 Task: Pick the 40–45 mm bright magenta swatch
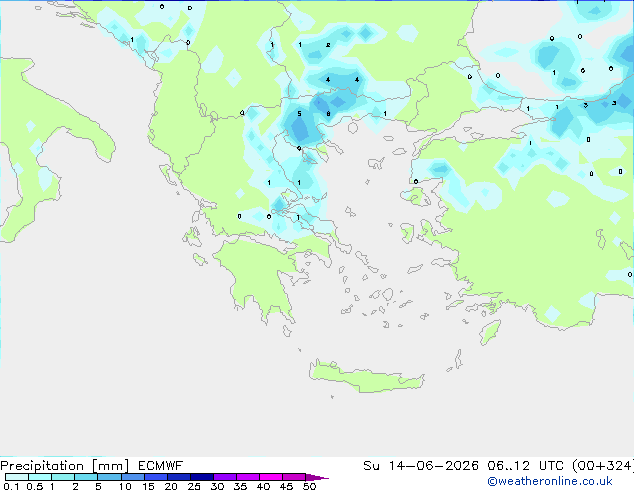coord(271,477)
